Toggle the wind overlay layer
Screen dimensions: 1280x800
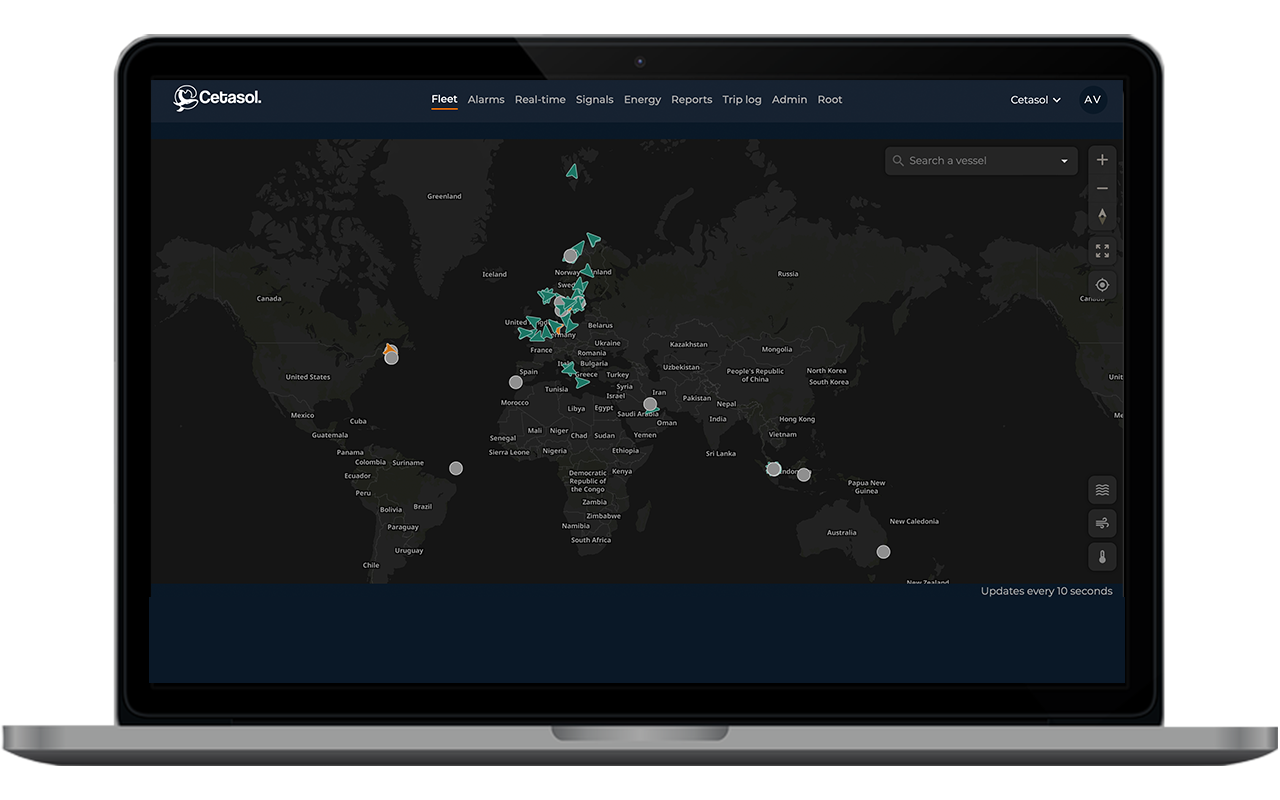(1102, 523)
